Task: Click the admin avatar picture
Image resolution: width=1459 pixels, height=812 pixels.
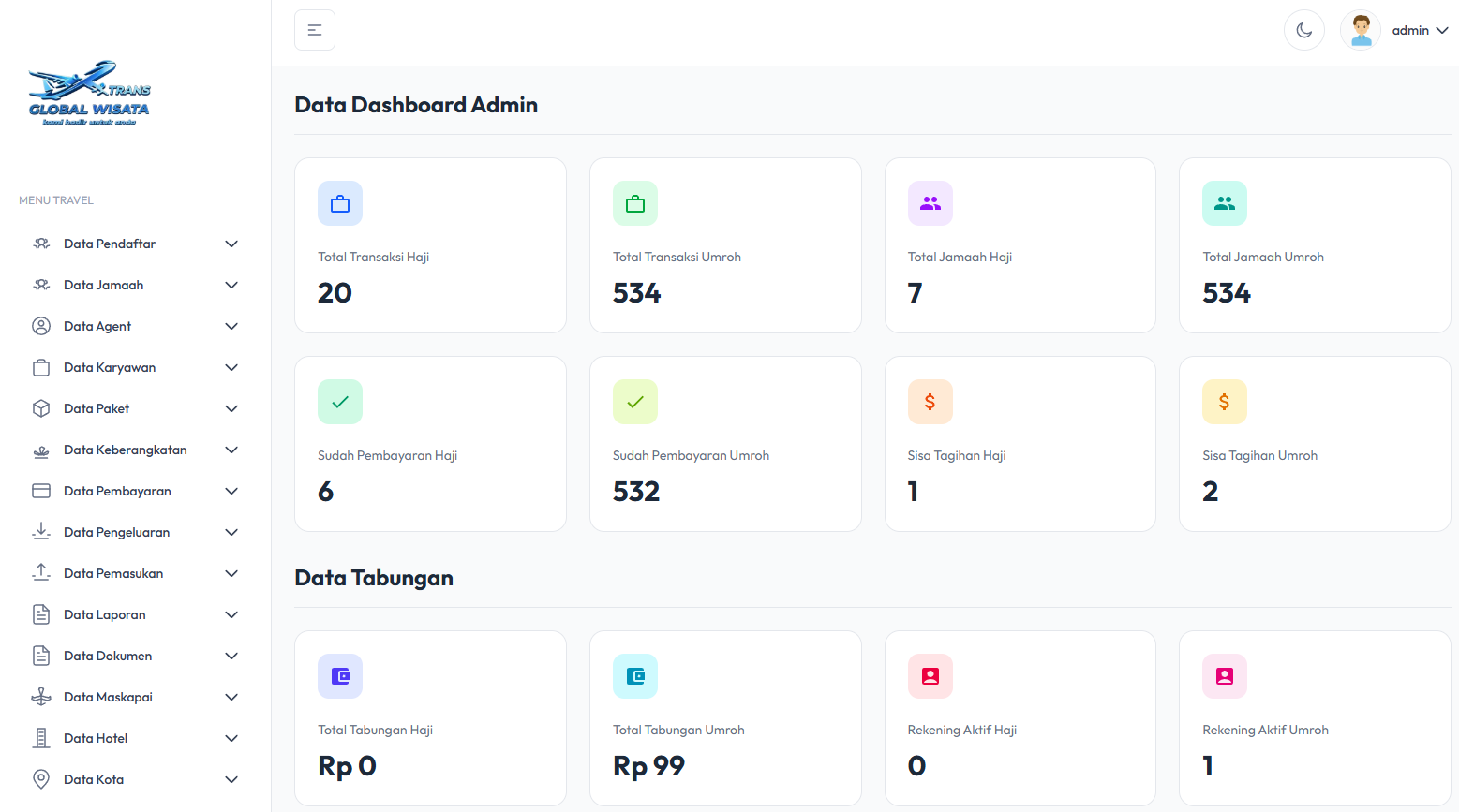Action: tap(1361, 30)
